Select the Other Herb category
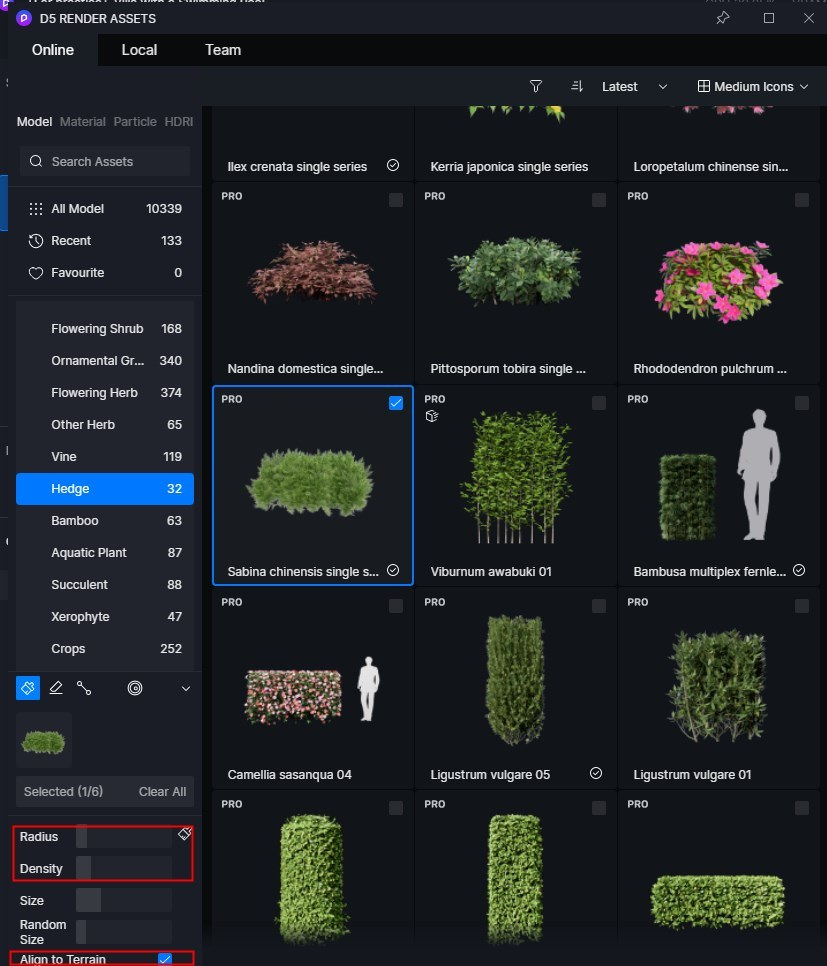Image resolution: width=827 pixels, height=966 pixels. [x=105, y=425]
